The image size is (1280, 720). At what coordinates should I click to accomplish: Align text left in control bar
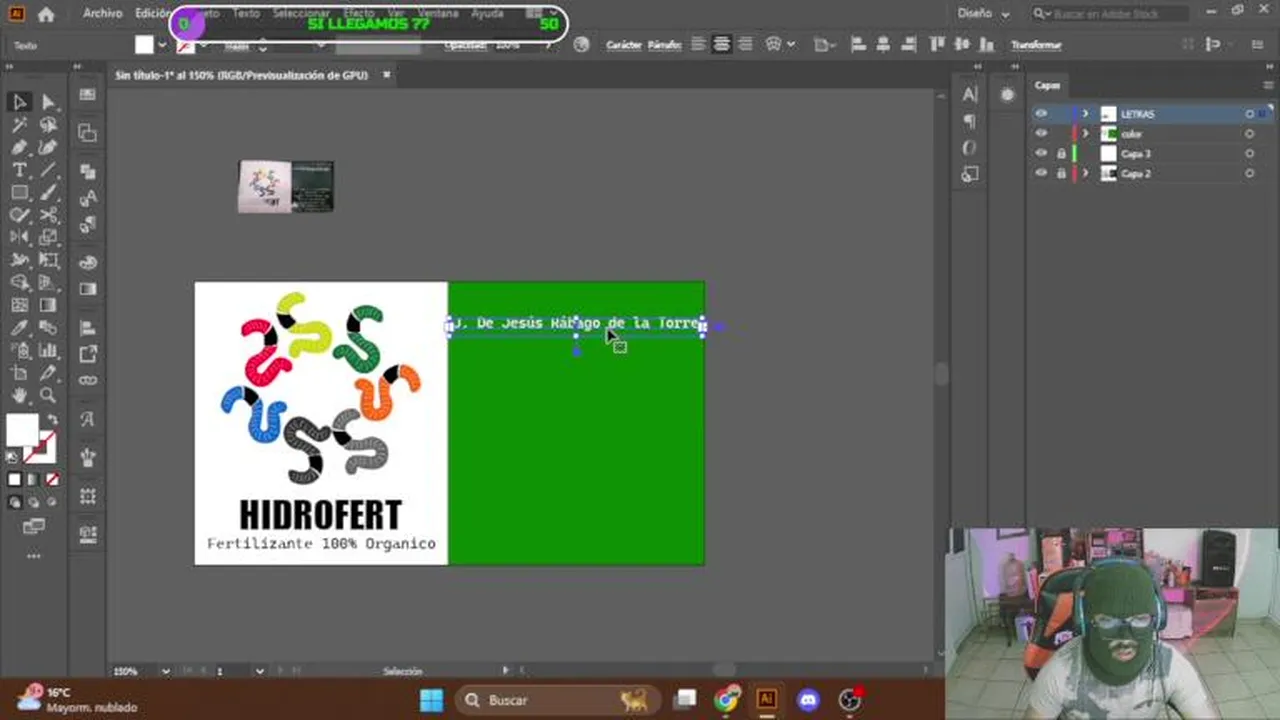[x=698, y=45]
